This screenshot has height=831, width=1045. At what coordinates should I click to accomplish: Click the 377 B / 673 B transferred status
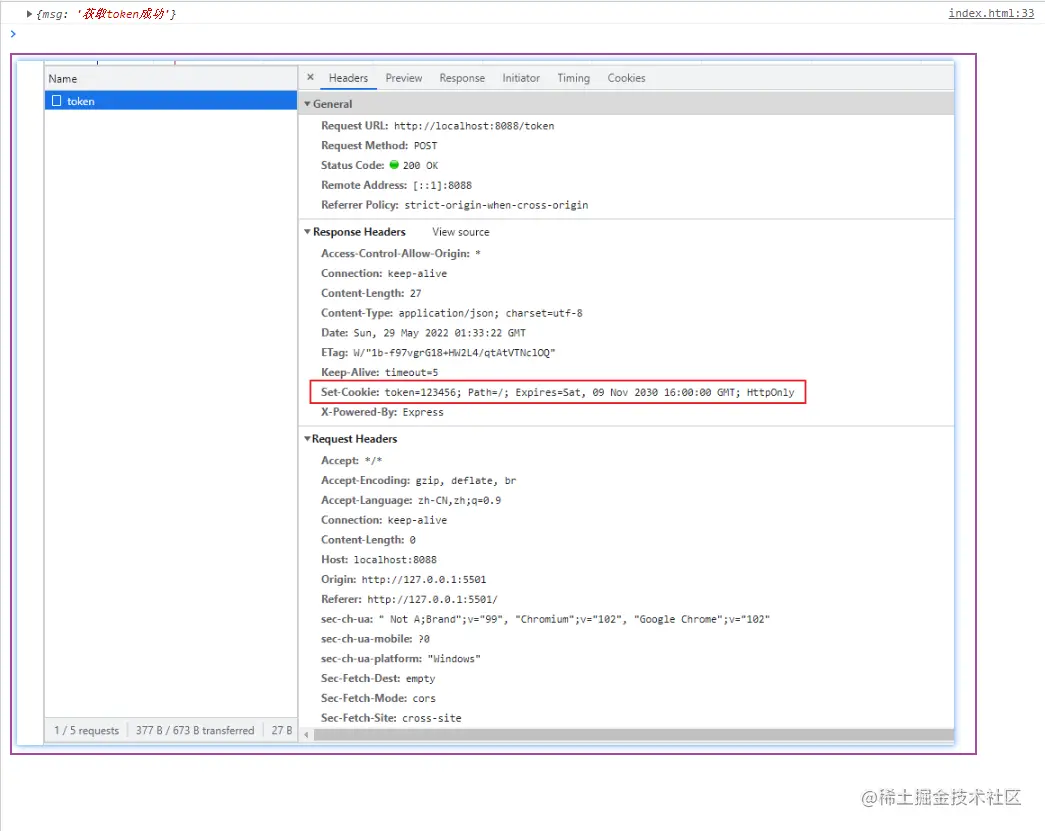tap(195, 730)
